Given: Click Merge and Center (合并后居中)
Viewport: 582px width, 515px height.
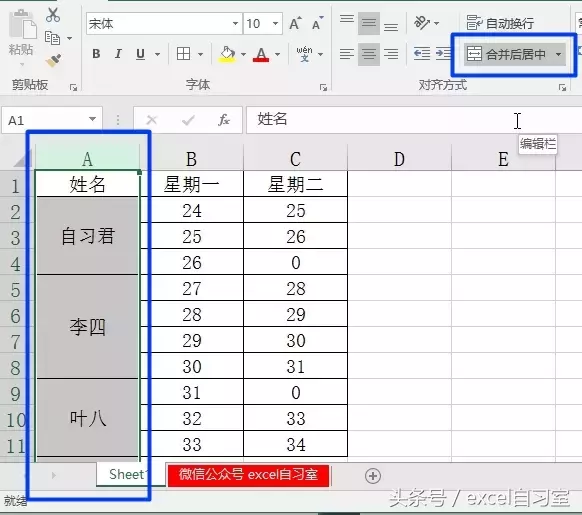Looking at the screenshot, I should pyautogui.click(x=506, y=55).
